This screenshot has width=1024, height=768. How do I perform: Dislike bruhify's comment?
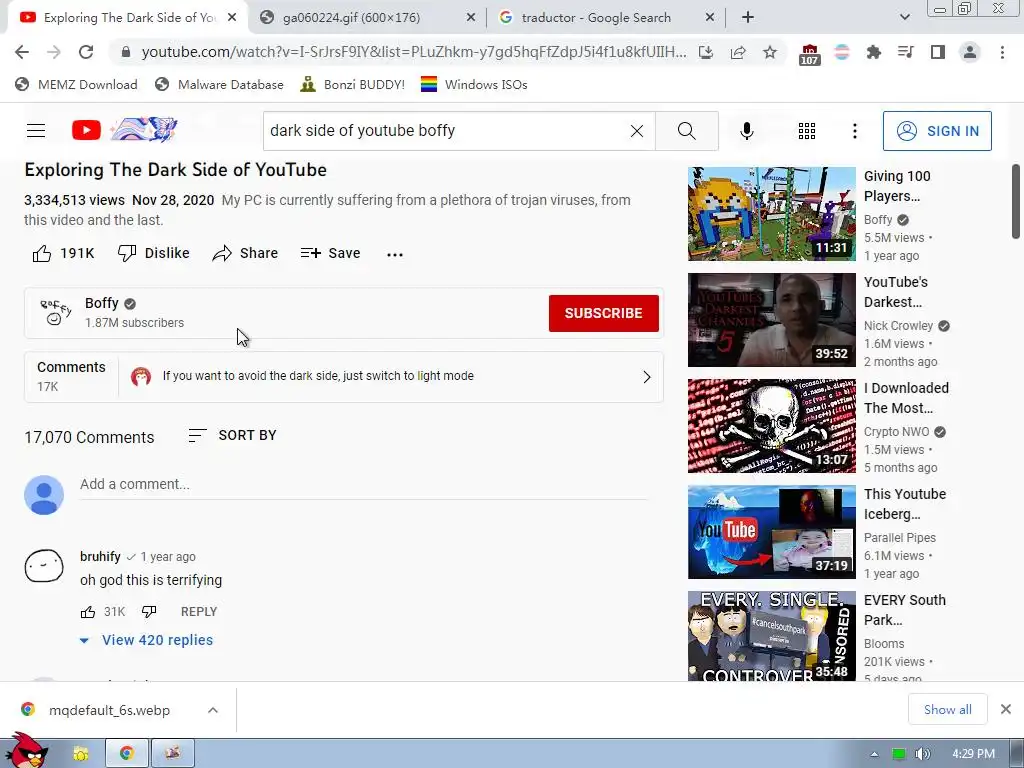point(149,612)
